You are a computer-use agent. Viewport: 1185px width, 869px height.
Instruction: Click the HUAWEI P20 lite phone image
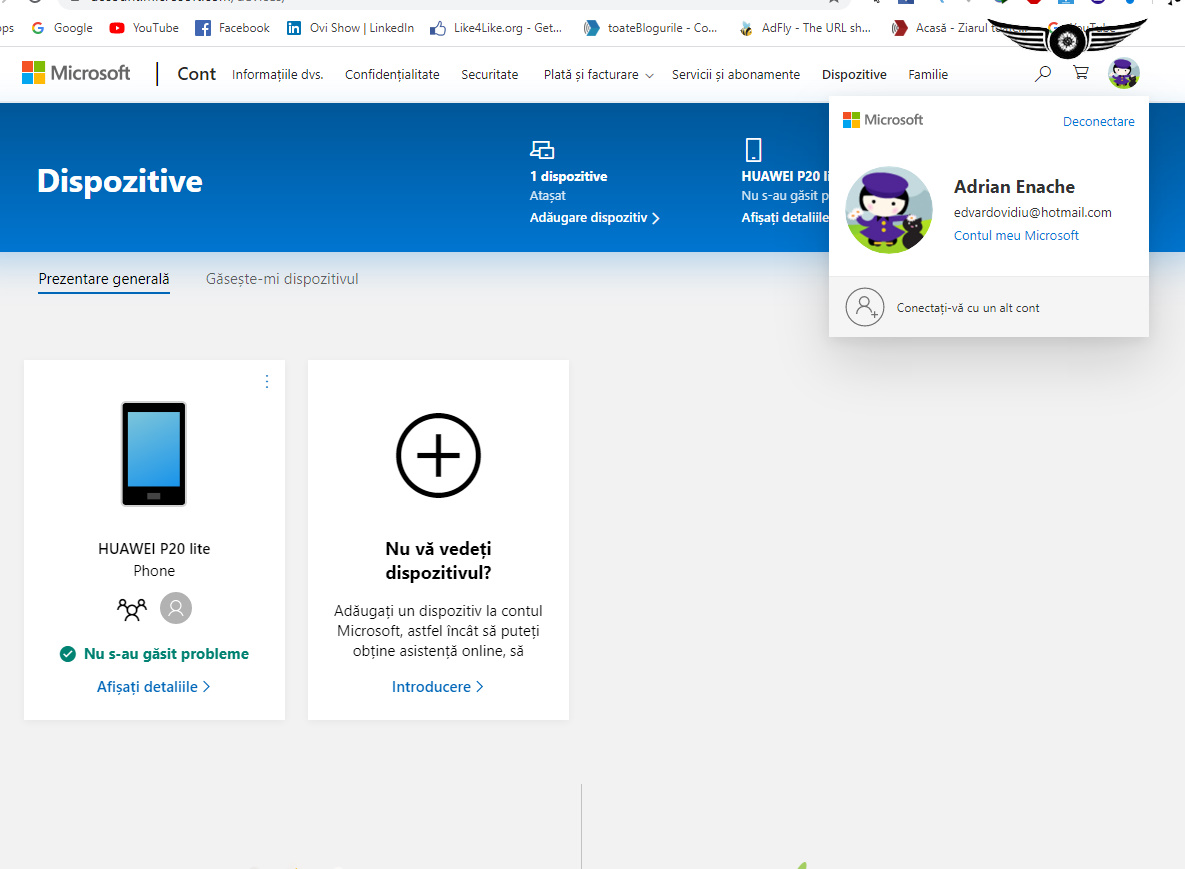[153, 453]
